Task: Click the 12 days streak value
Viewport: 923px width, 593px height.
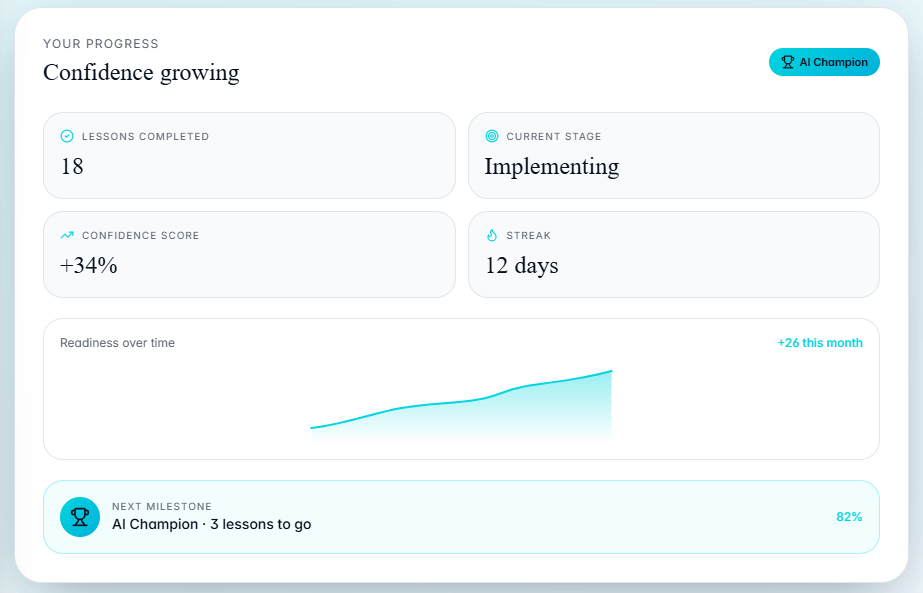Action: point(522,266)
